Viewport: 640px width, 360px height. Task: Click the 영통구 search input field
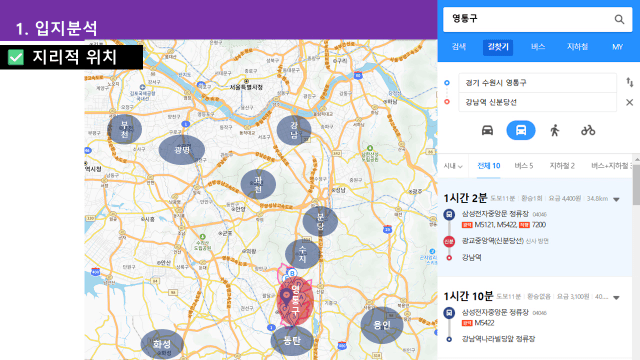click(x=529, y=19)
